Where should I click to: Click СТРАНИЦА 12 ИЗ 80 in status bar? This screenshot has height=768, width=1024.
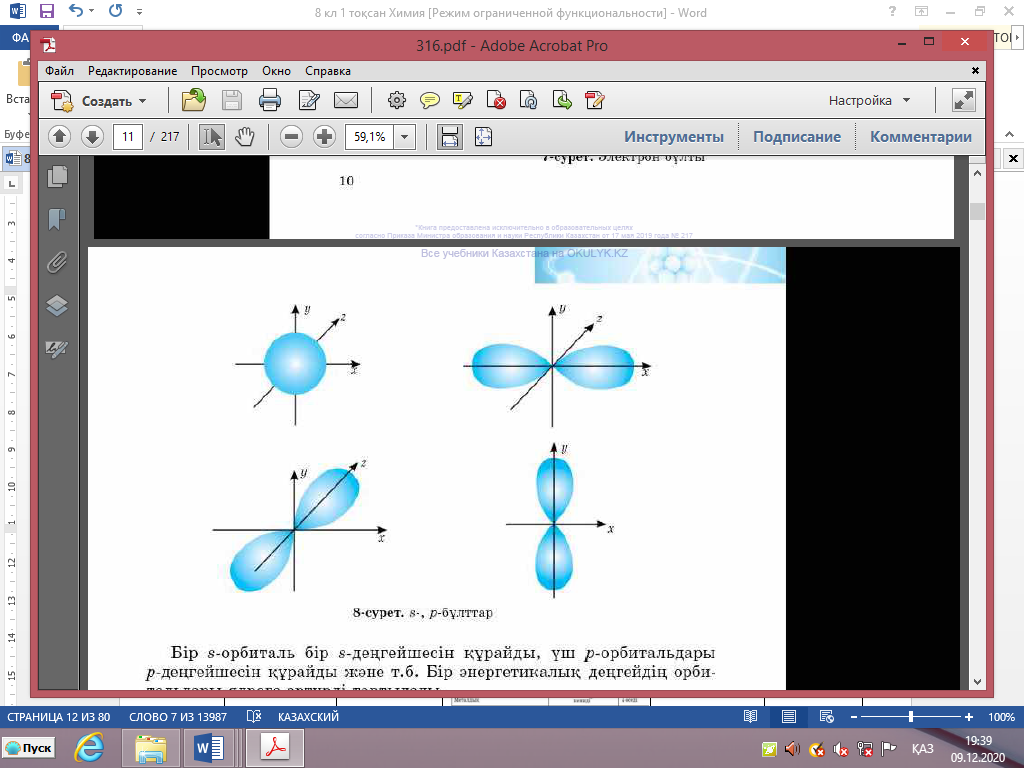pos(59,717)
